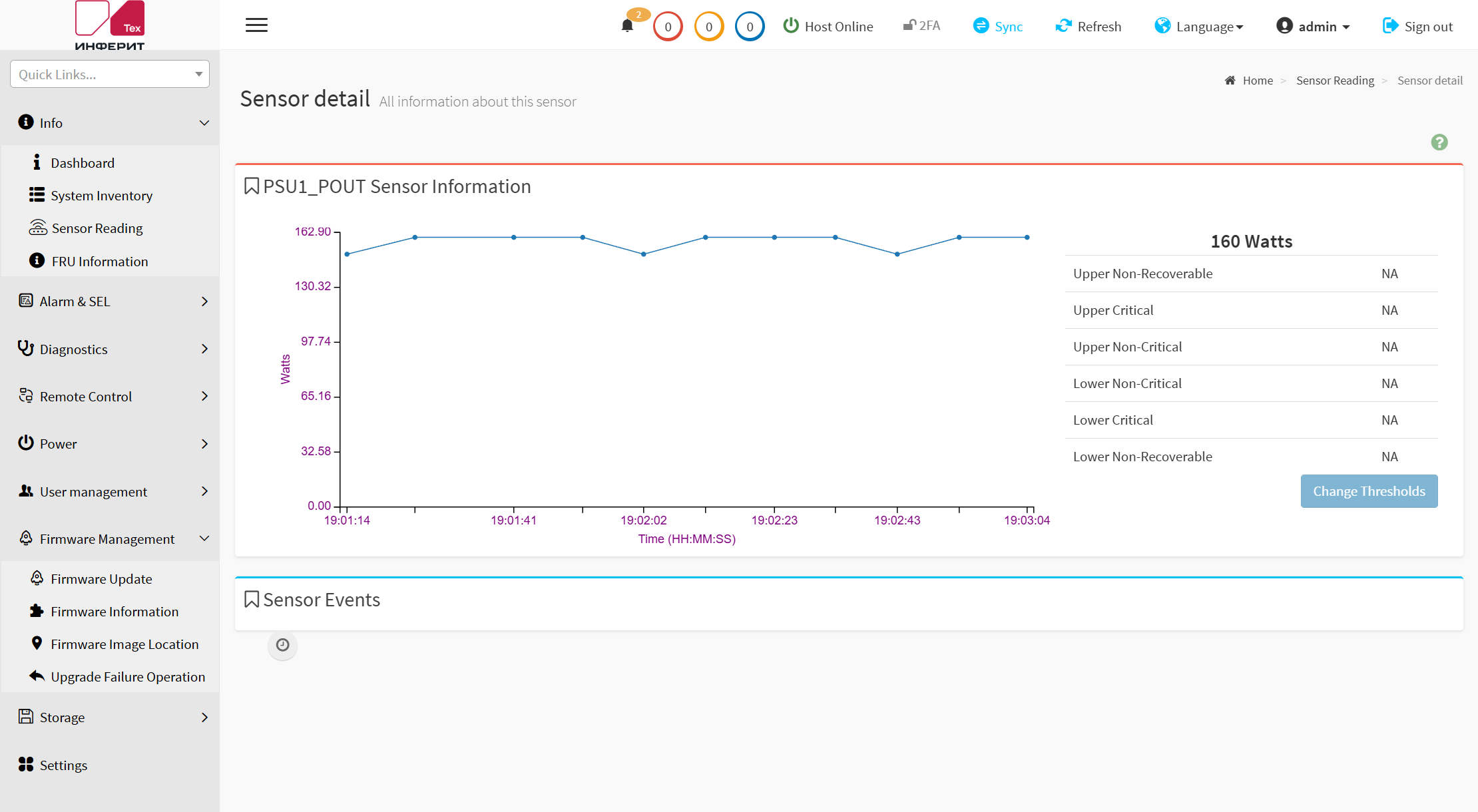Toggle the hamburger sidebar menu

coord(256,25)
